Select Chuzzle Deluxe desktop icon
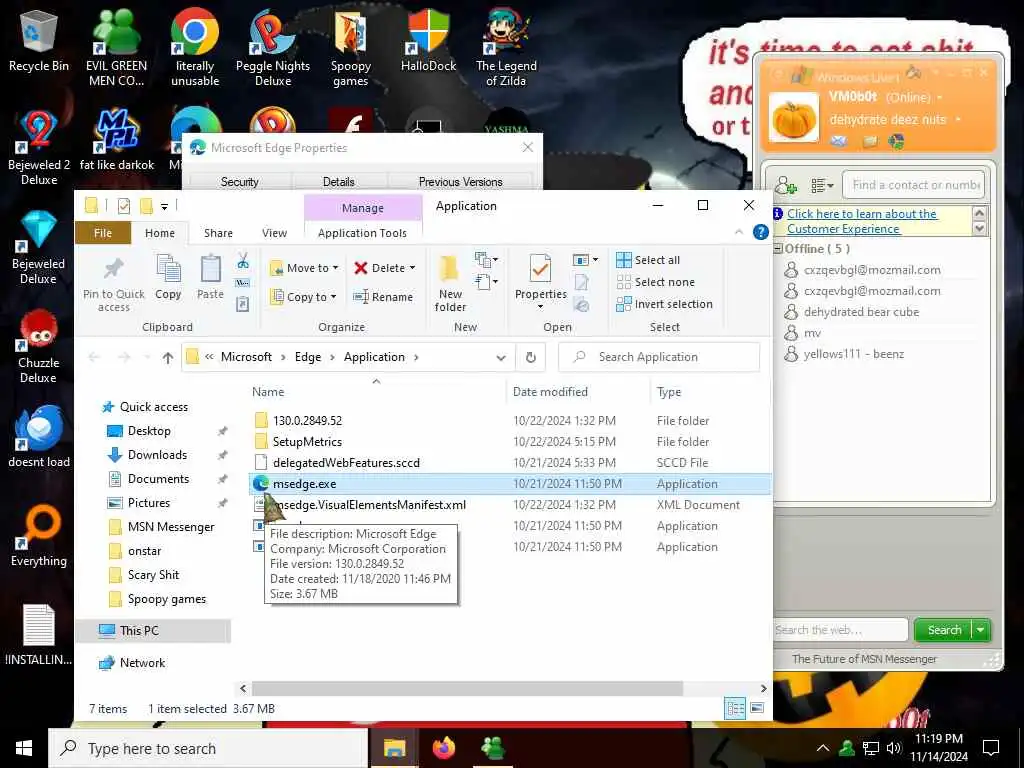Screen dimensions: 1024x768 point(39,346)
